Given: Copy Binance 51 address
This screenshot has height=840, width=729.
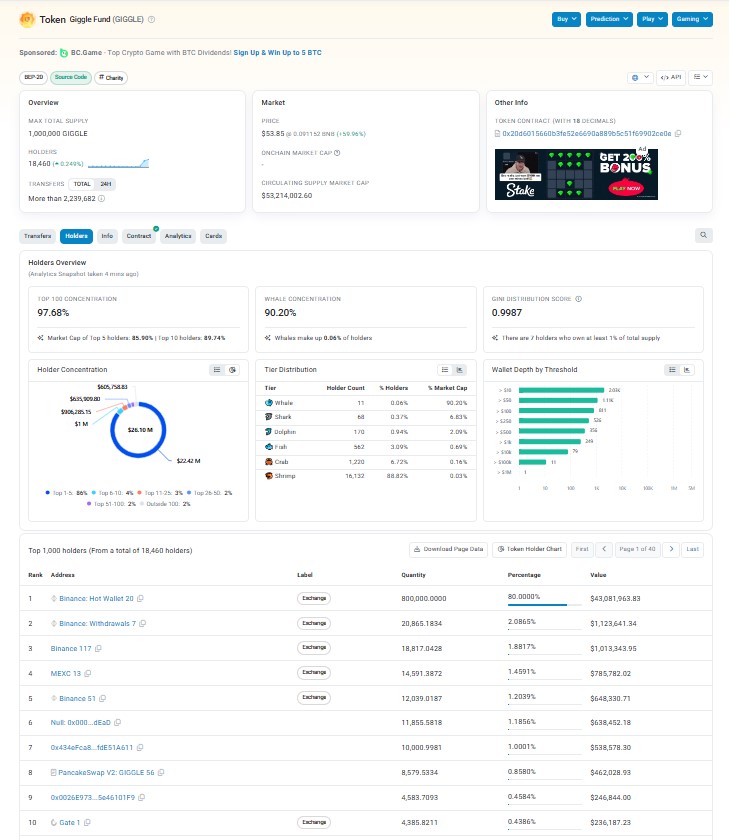Looking at the screenshot, I should (x=102, y=699).
